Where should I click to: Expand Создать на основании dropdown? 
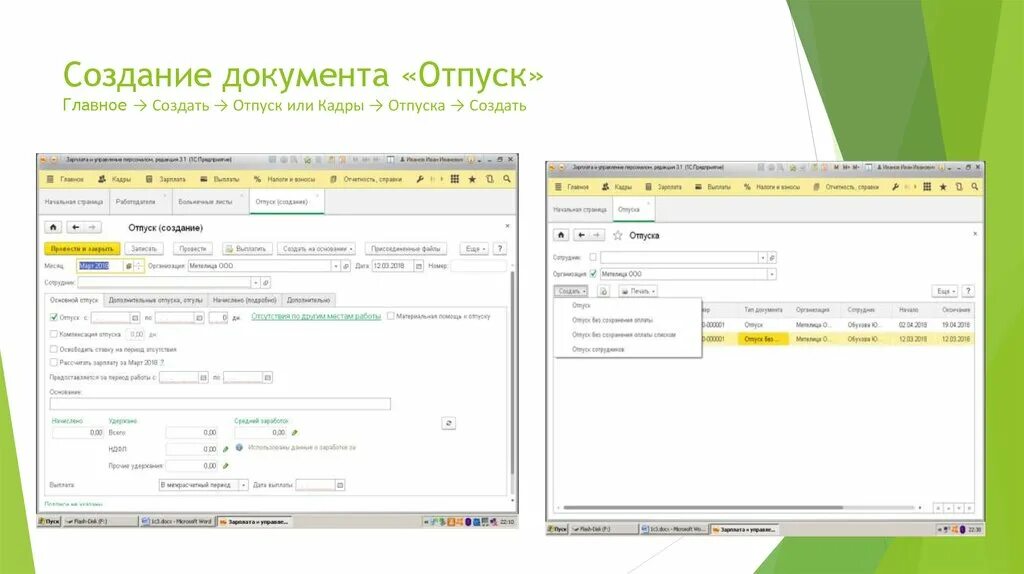318,249
